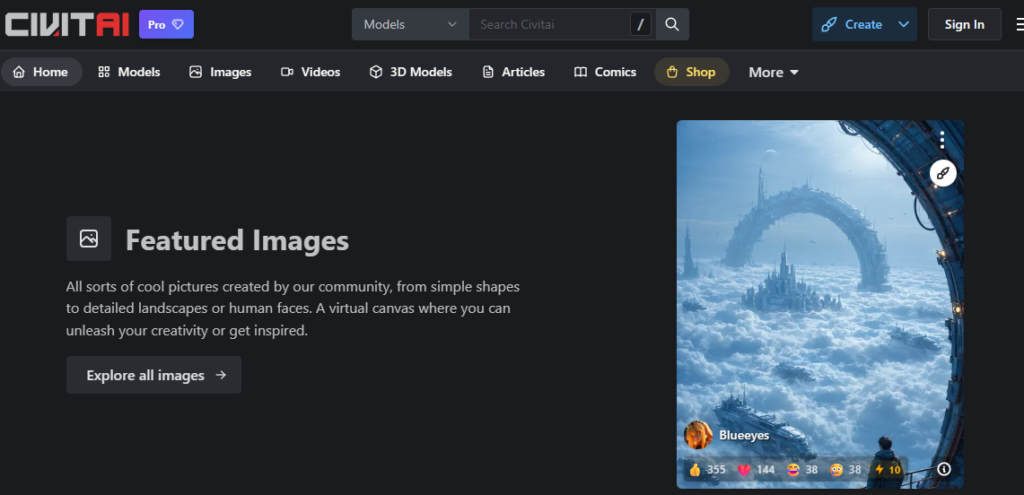Go to the Home tab

pyautogui.click(x=41, y=72)
